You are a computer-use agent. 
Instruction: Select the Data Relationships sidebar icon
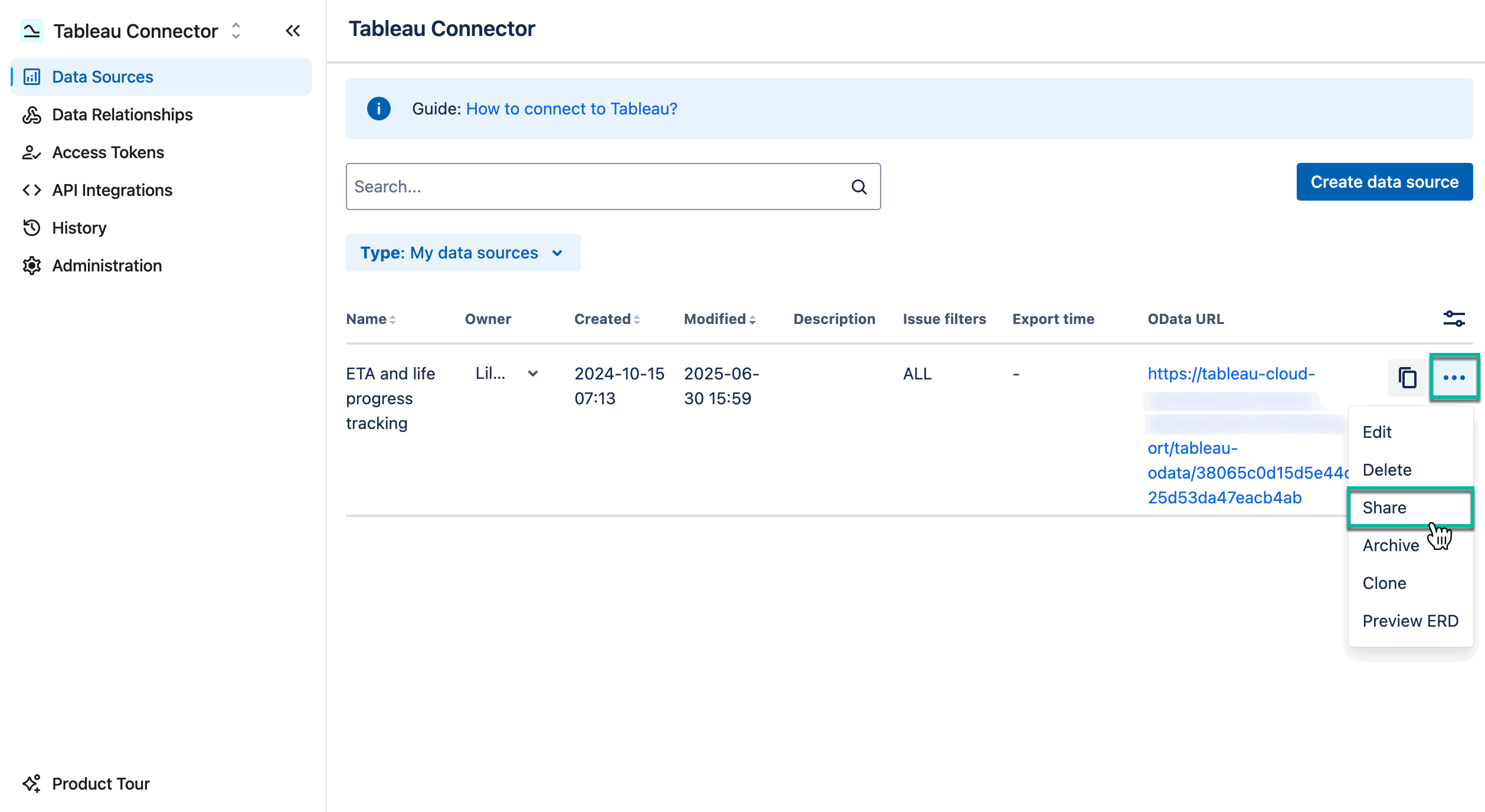(32, 114)
